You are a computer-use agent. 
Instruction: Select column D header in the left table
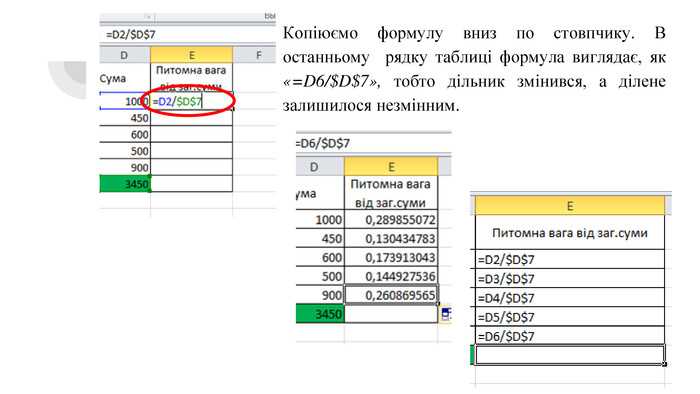click(x=125, y=55)
